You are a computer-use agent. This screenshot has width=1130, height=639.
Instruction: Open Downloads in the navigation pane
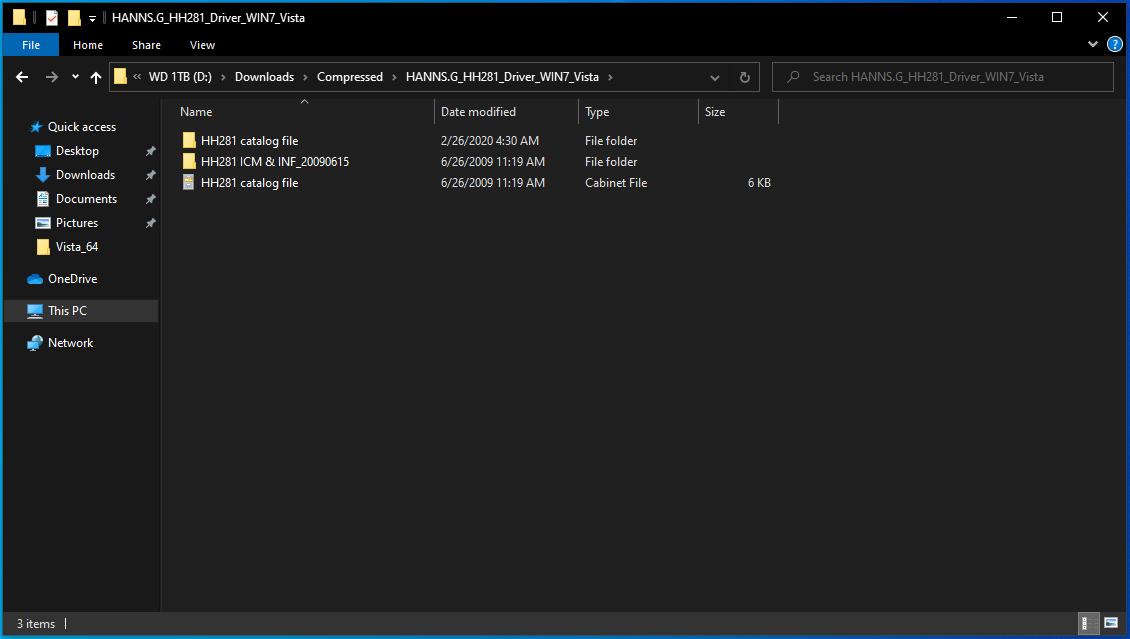click(x=85, y=174)
